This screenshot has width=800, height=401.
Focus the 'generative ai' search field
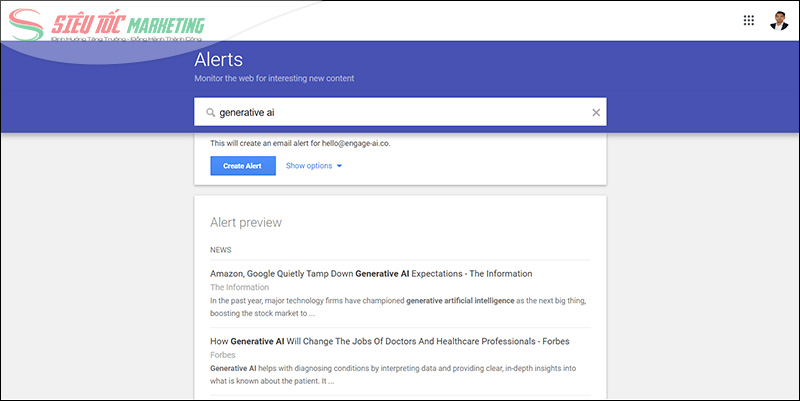[x=400, y=113]
